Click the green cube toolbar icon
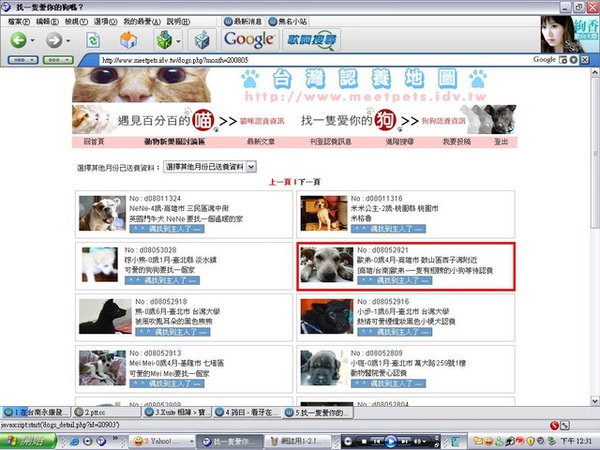This screenshot has width=600, height=450. [x=165, y=39]
